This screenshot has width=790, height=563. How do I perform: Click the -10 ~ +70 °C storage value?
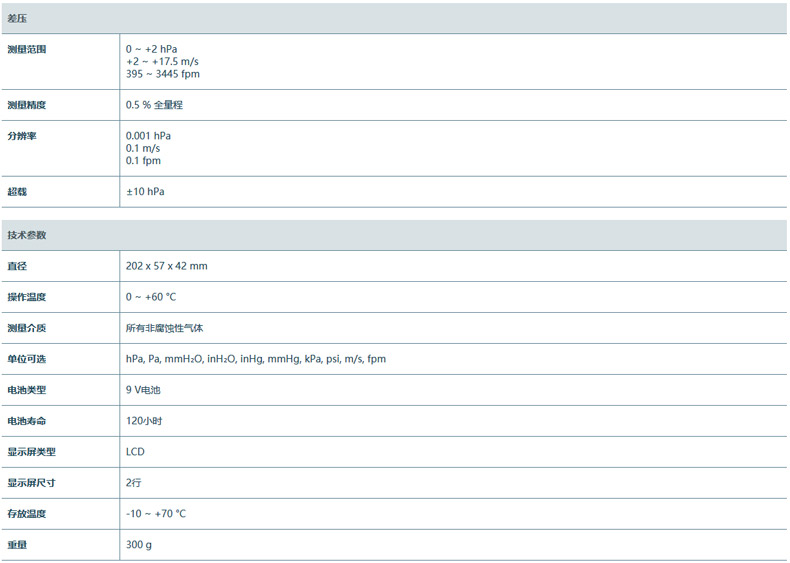click(156, 514)
